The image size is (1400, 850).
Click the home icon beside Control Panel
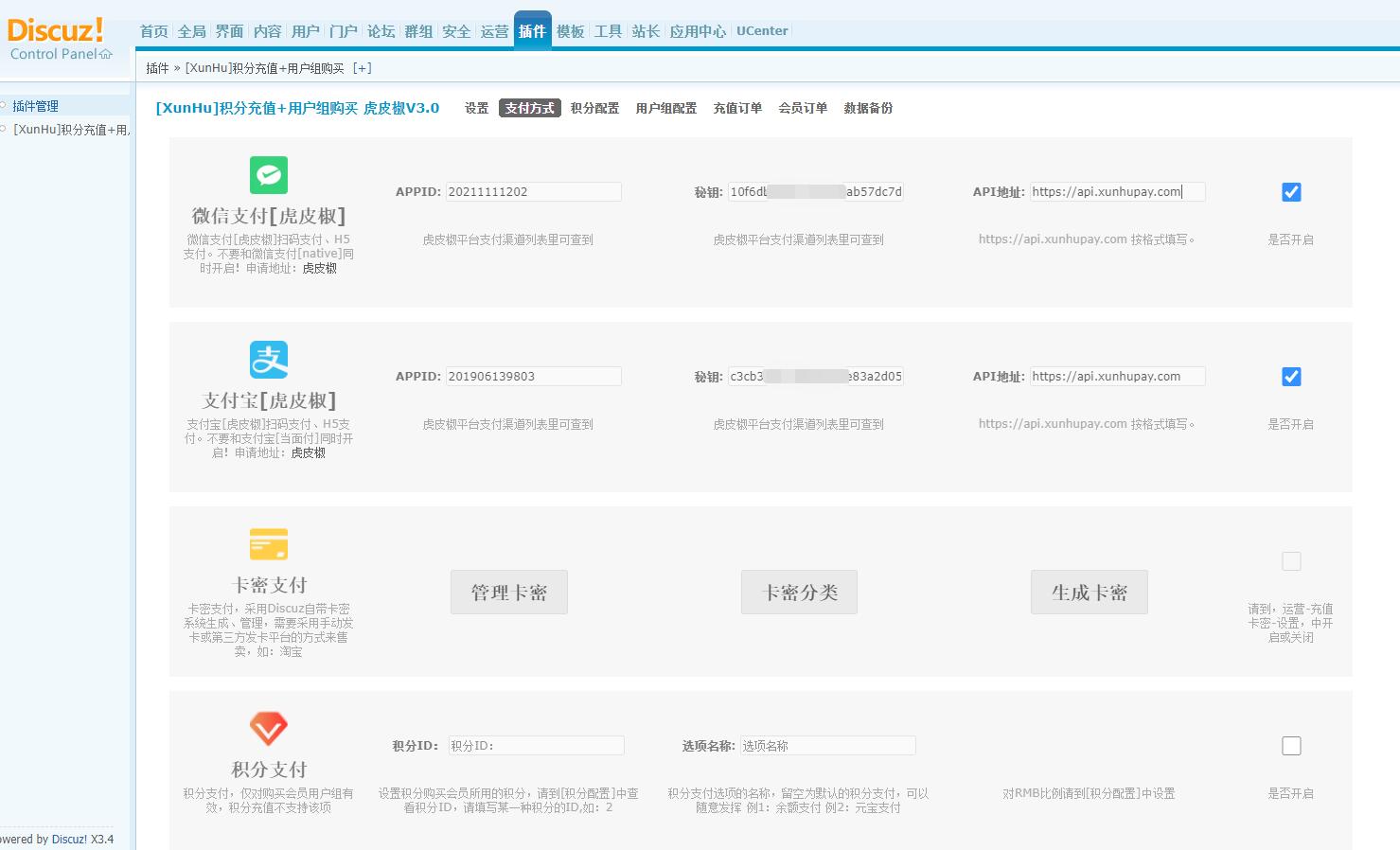coord(106,54)
